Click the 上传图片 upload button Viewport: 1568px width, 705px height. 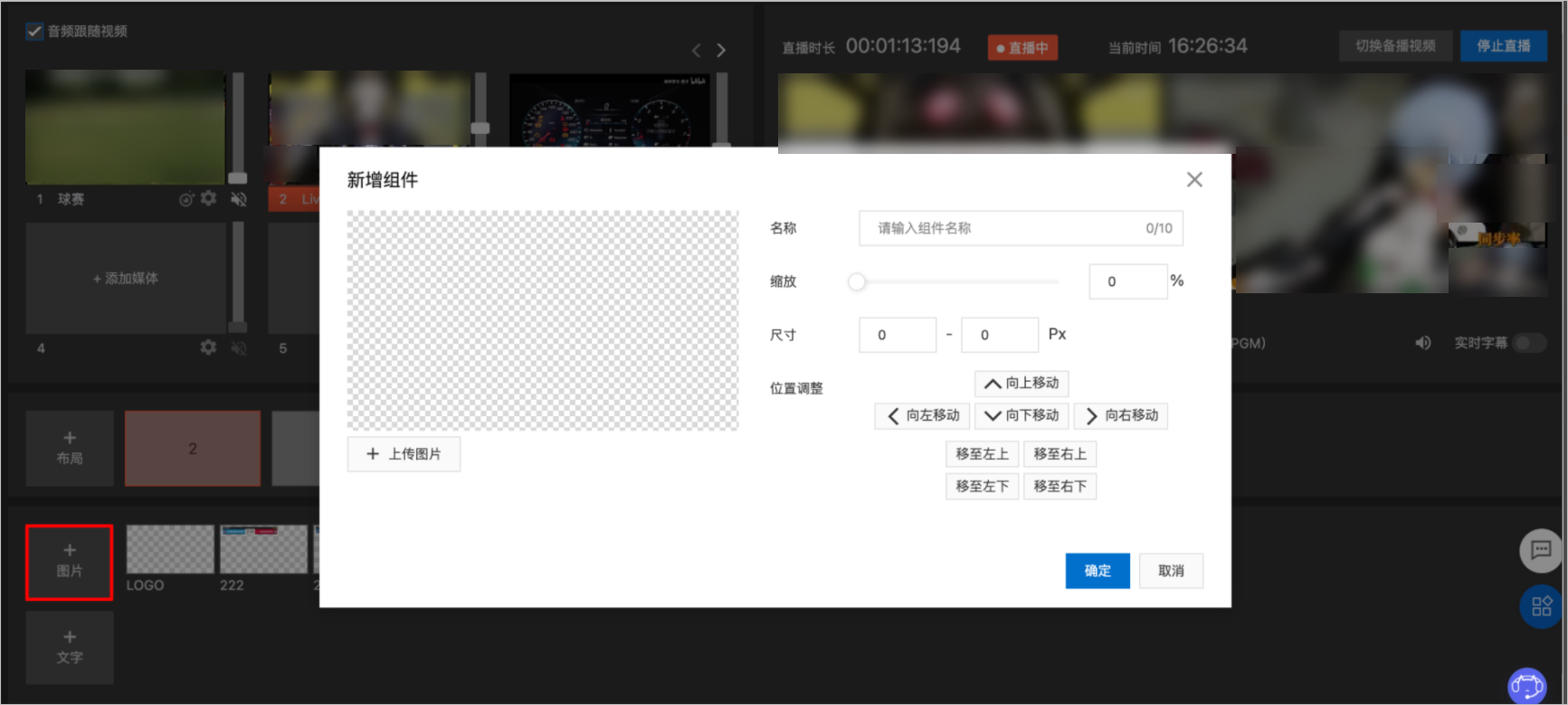pos(404,454)
